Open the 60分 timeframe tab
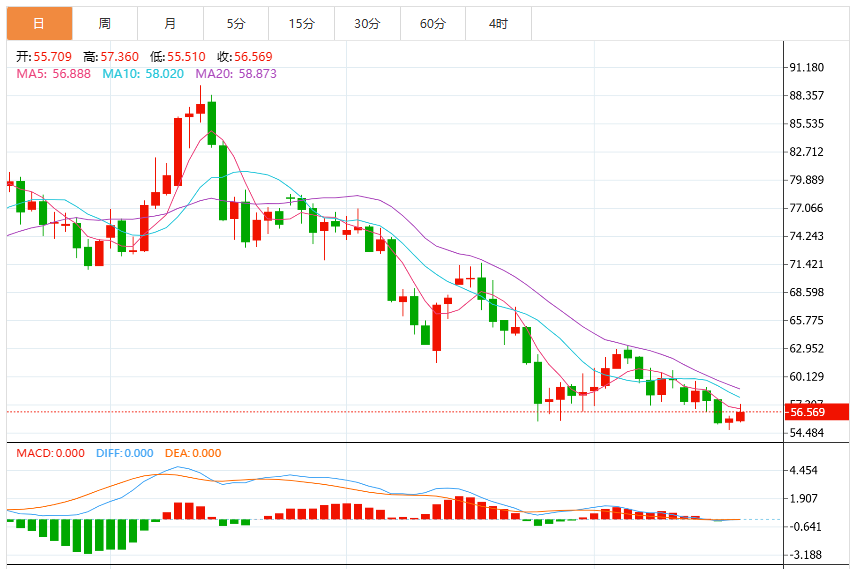Viewport: 854px width, 569px height. tap(433, 23)
